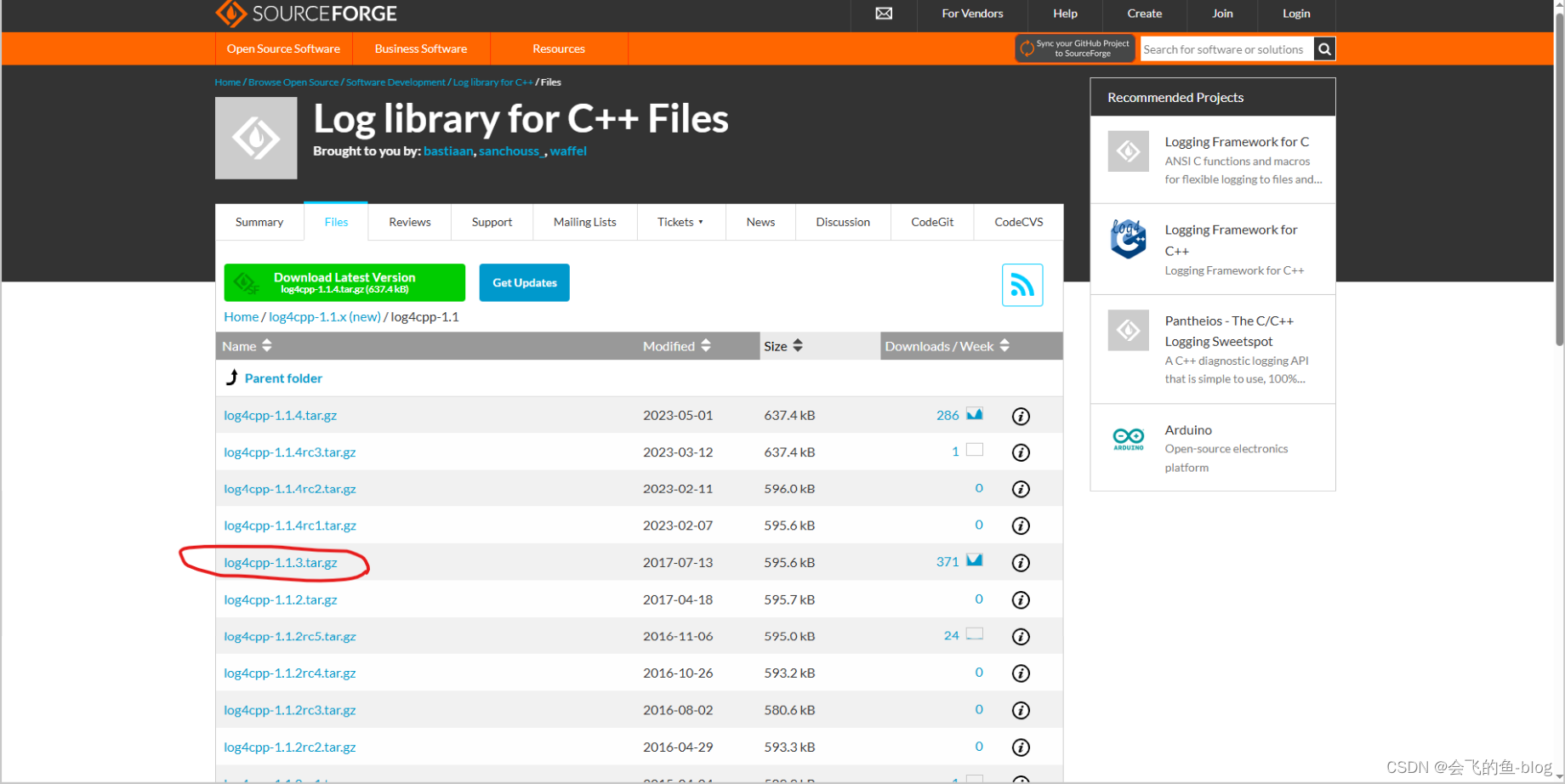
Task: Show info for log4cpp-1.1.2rc3.tar.gz
Action: click(x=1021, y=710)
